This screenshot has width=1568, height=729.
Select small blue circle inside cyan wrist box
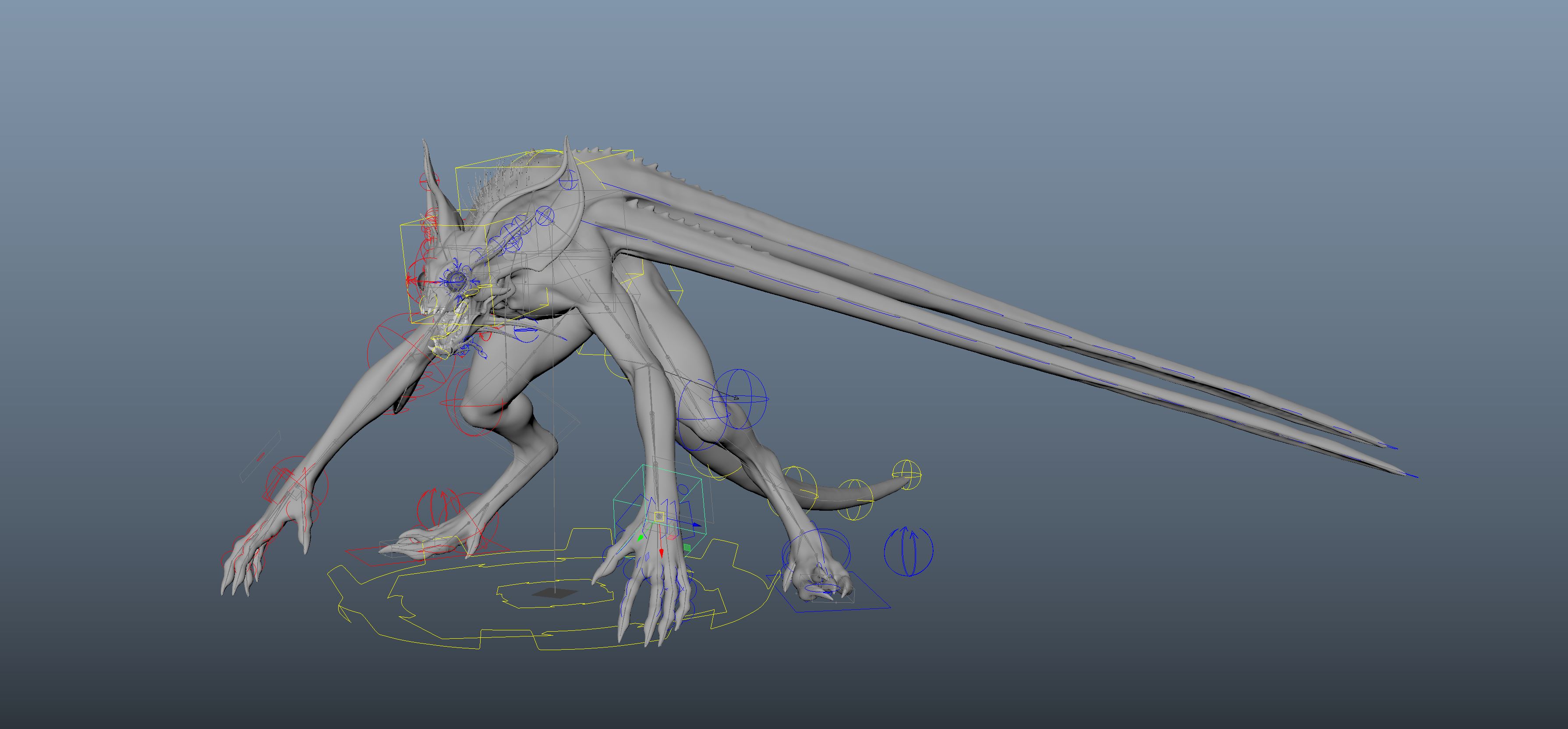[683, 489]
